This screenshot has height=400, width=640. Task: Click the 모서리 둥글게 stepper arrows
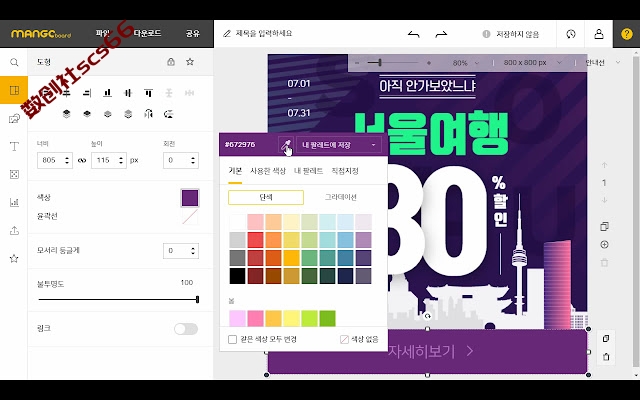193,251
